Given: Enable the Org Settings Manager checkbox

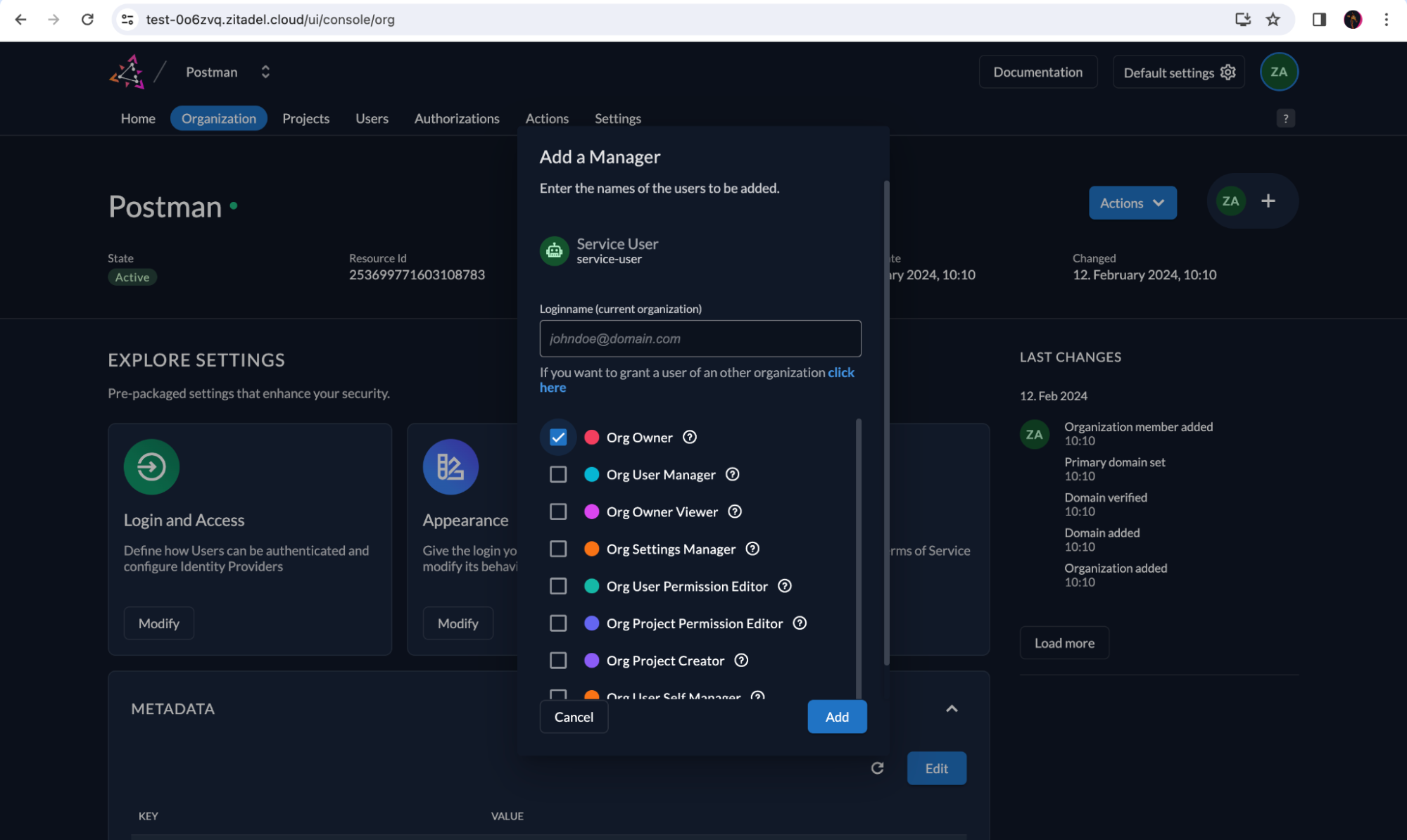Looking at the screenshot, I should tap(558, 549).
